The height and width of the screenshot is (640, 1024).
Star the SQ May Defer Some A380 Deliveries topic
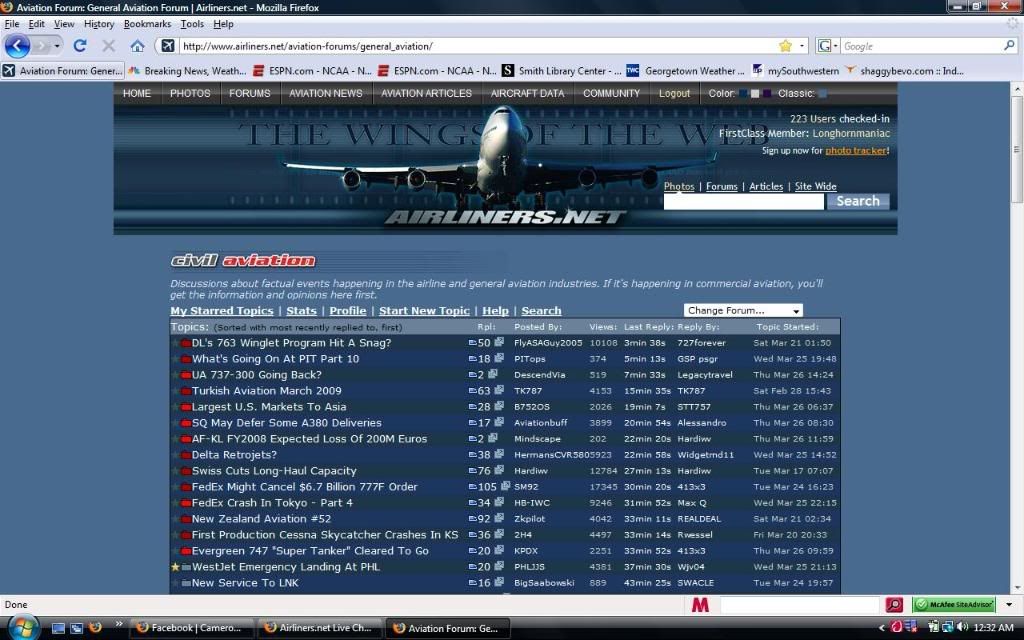pos(175,423)
